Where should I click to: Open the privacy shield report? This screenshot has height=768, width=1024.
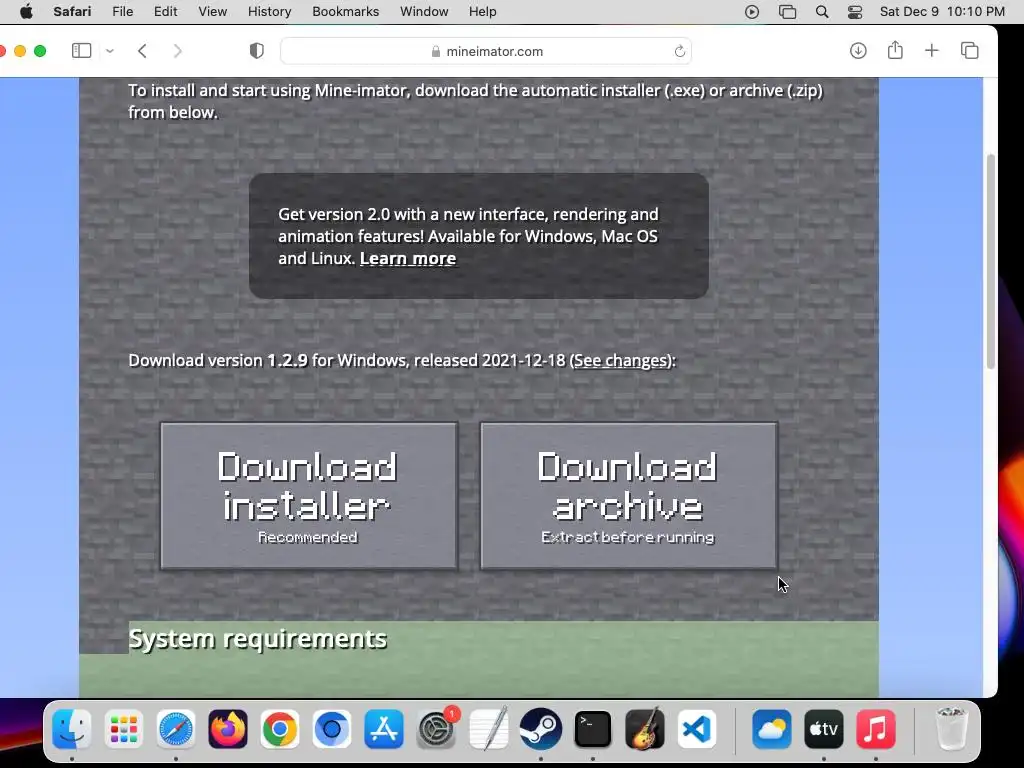pos(257,51)
